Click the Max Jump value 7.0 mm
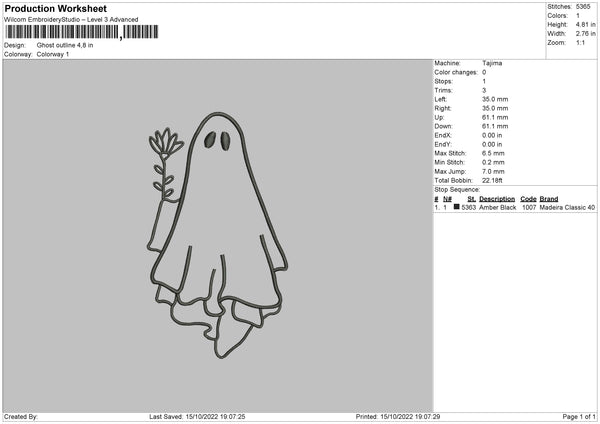The image size is (600, 424). (x=493, y=171)
